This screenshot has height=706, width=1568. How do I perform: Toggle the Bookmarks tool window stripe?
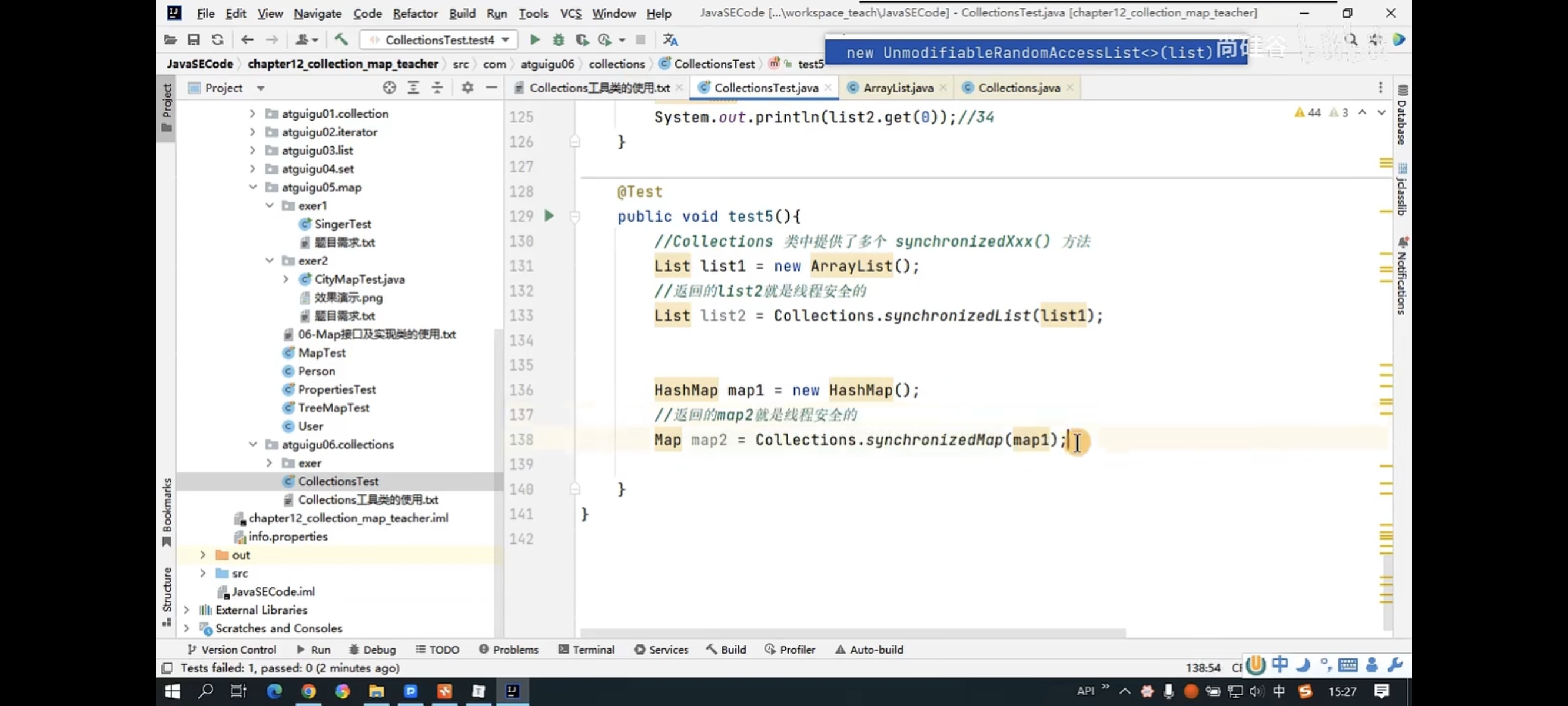point(166,511)
